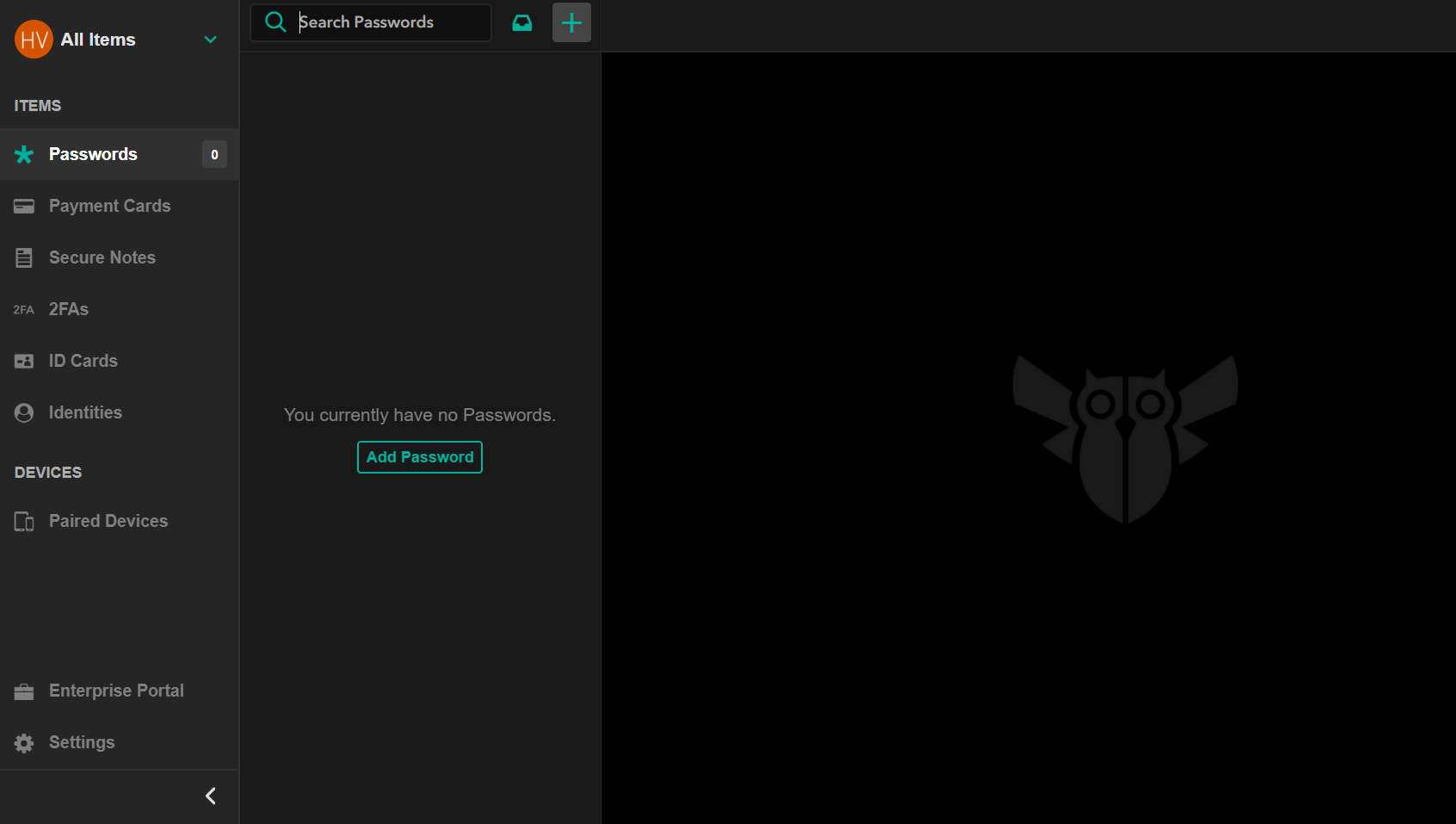Viewport: 1456px width, 824px height.
Task: Click the green plus add item icon
Action: 571,23
